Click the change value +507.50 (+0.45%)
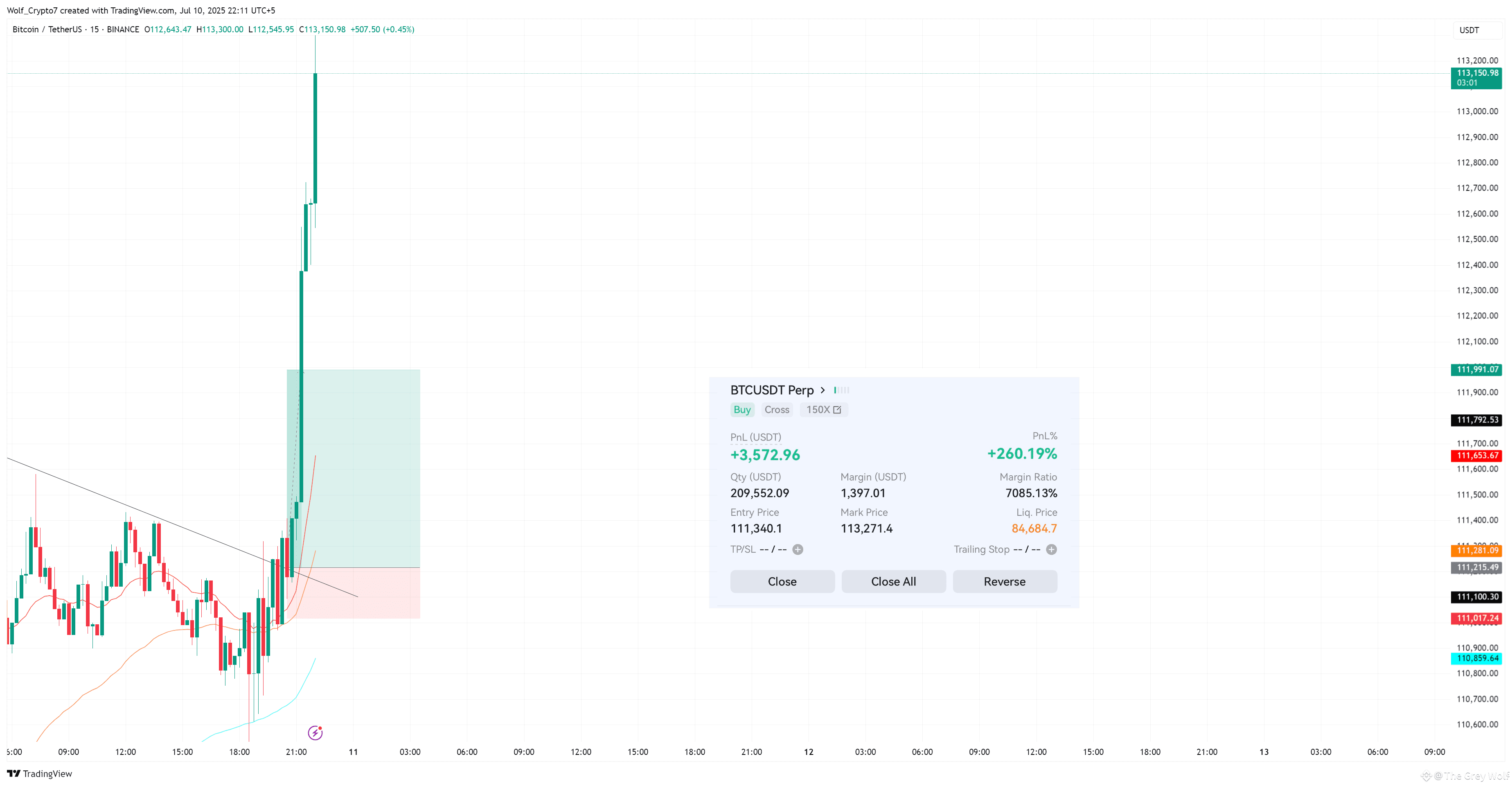This screenshot has height=786, width=1512. 382,29
